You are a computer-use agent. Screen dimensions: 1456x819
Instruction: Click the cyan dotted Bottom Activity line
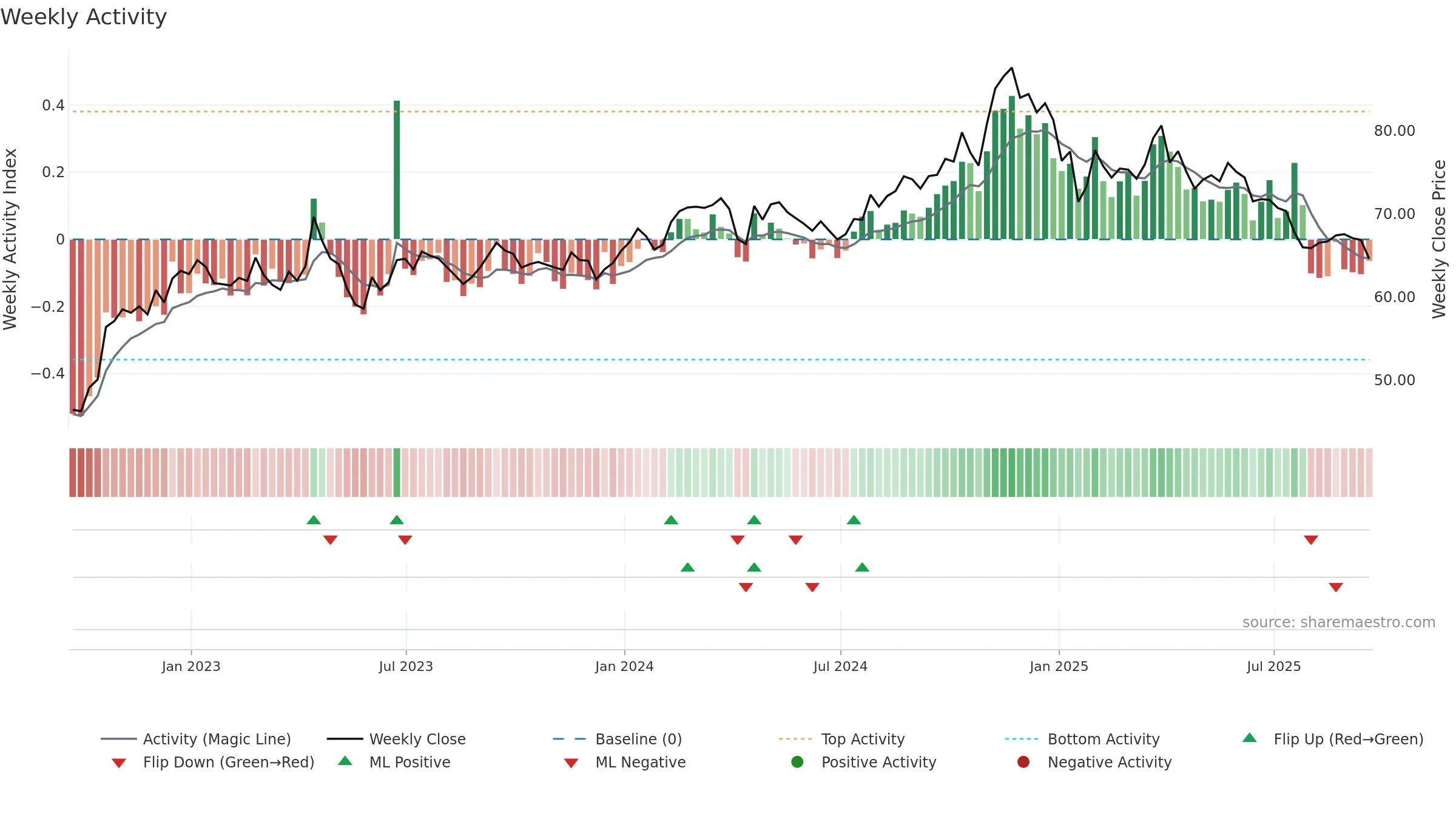[721, 360]
